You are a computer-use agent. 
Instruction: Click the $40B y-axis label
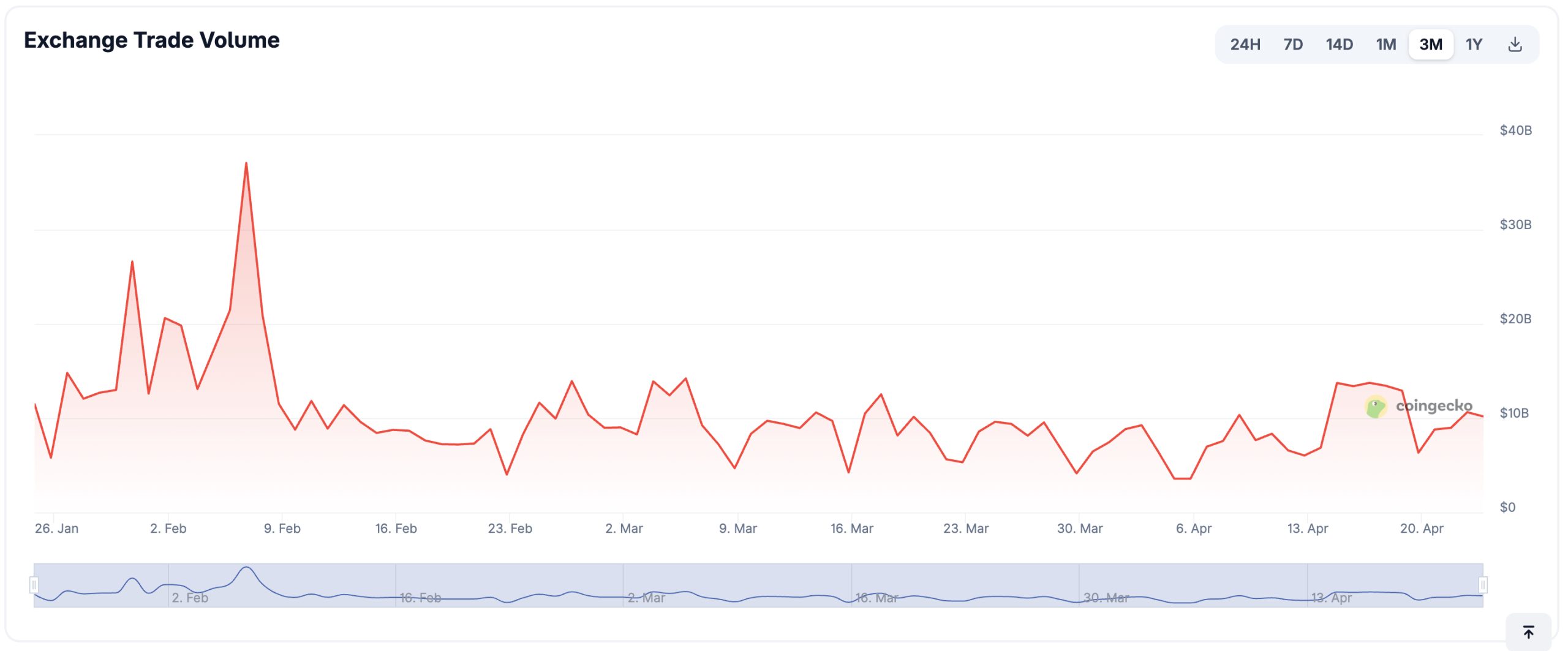[1515, 130]
